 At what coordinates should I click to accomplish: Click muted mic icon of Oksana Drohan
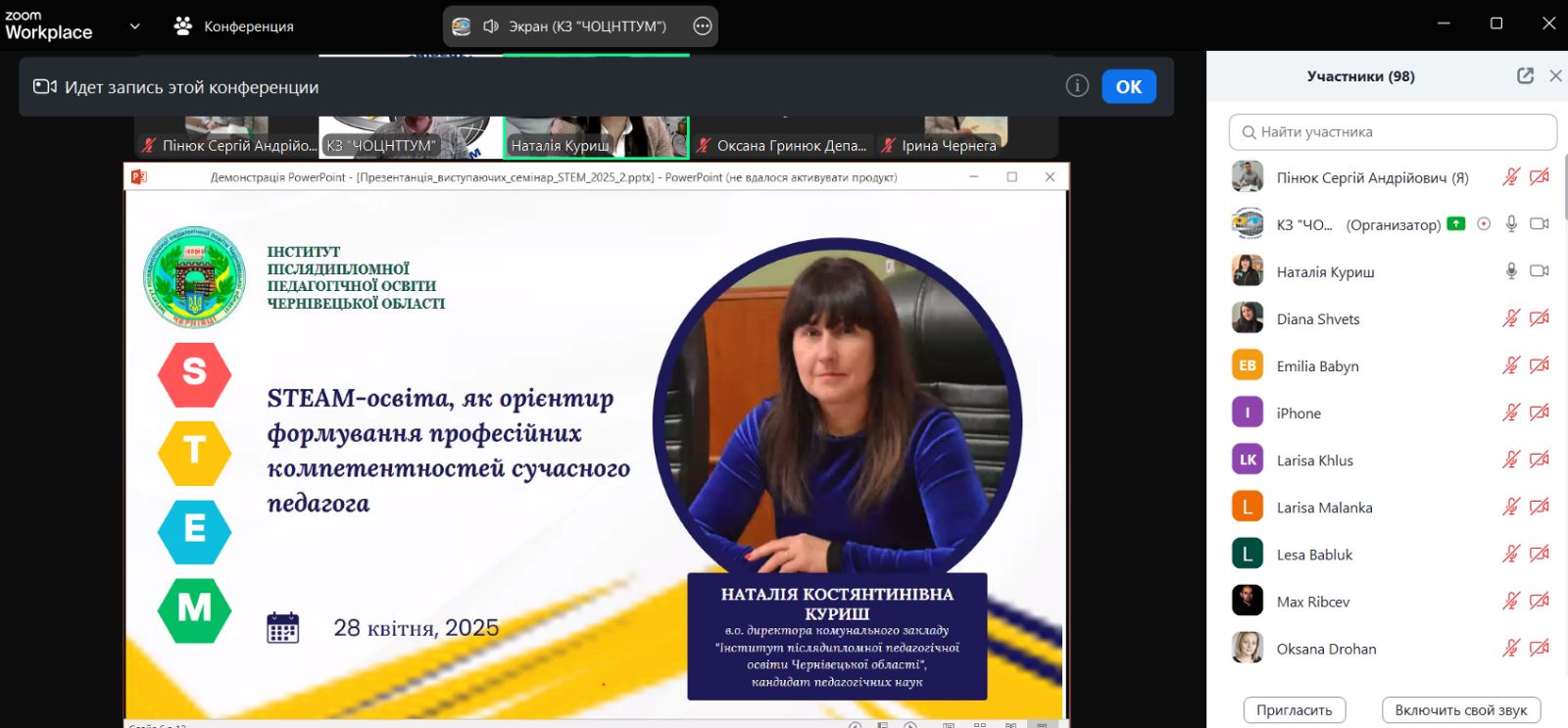tap(1511, 648)
